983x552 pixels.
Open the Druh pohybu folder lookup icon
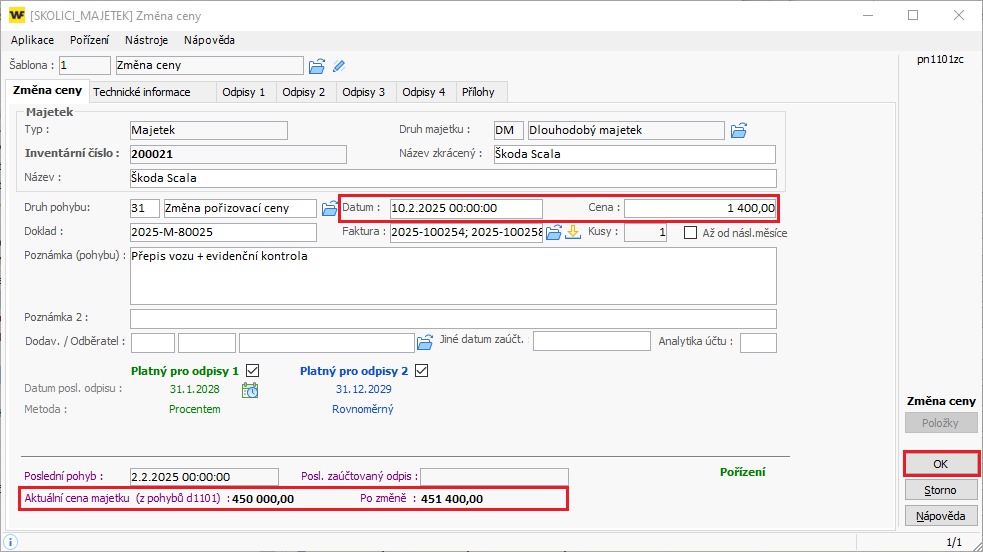click(x=329, y=208)
